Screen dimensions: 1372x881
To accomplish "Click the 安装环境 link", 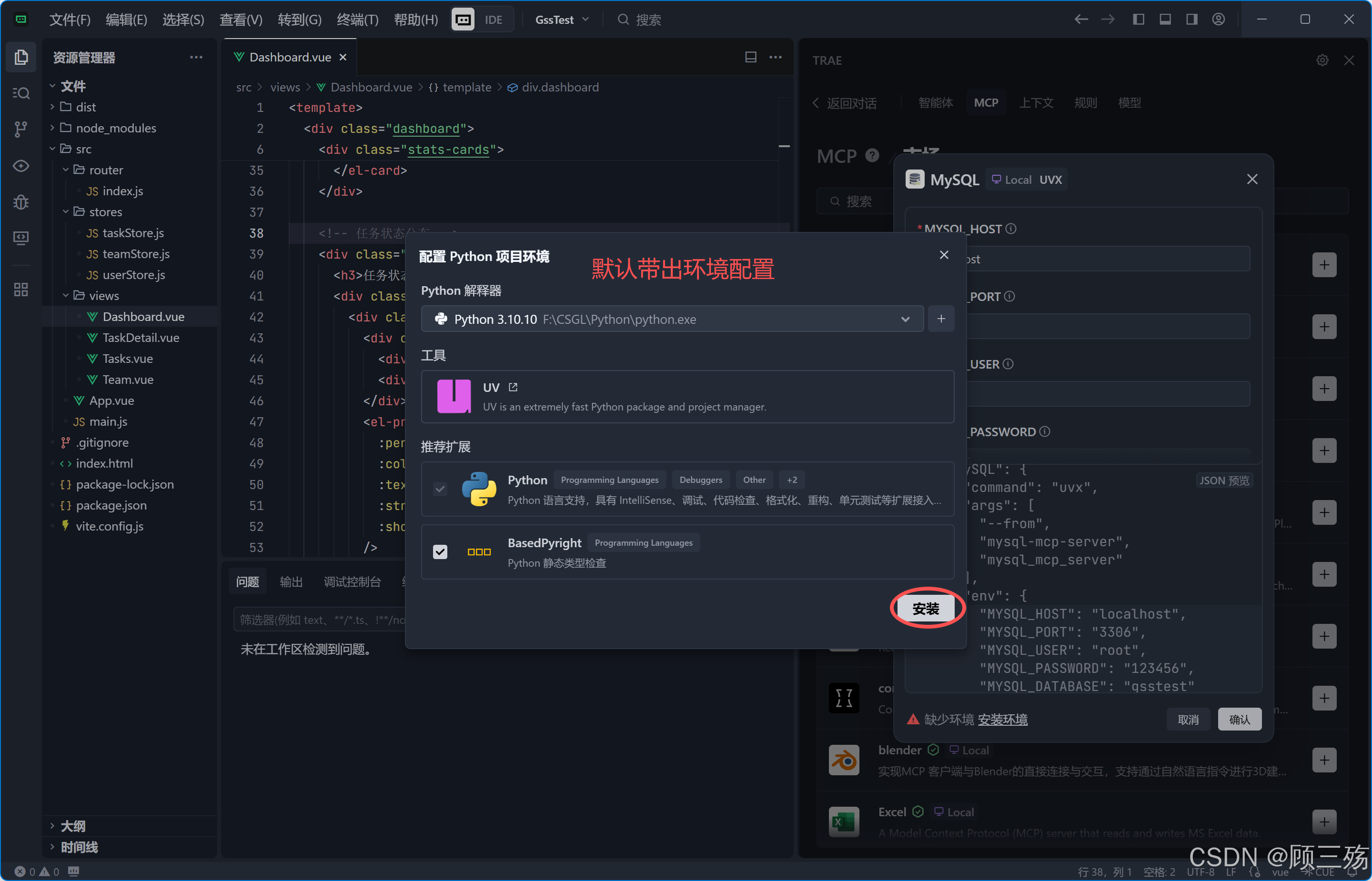I will (1002, 719).
